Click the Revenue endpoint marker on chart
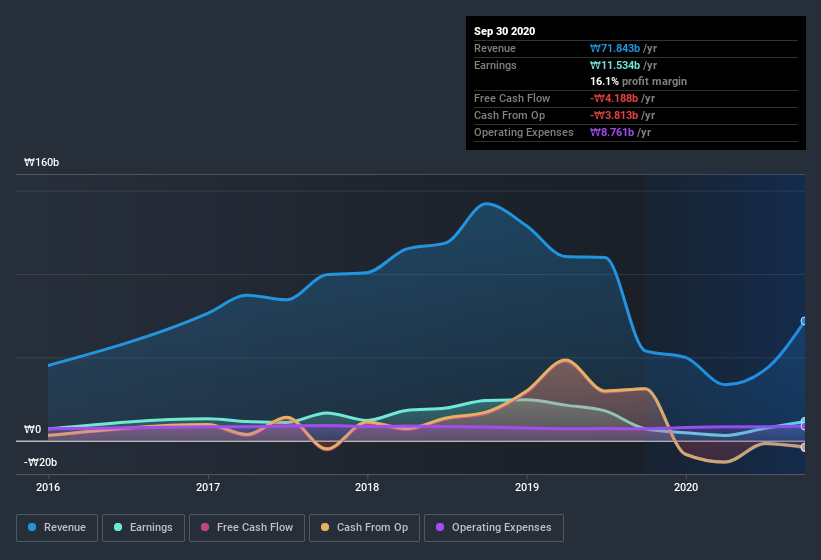The width and height of the screenshot is (821, 560). tap(804, 321)
